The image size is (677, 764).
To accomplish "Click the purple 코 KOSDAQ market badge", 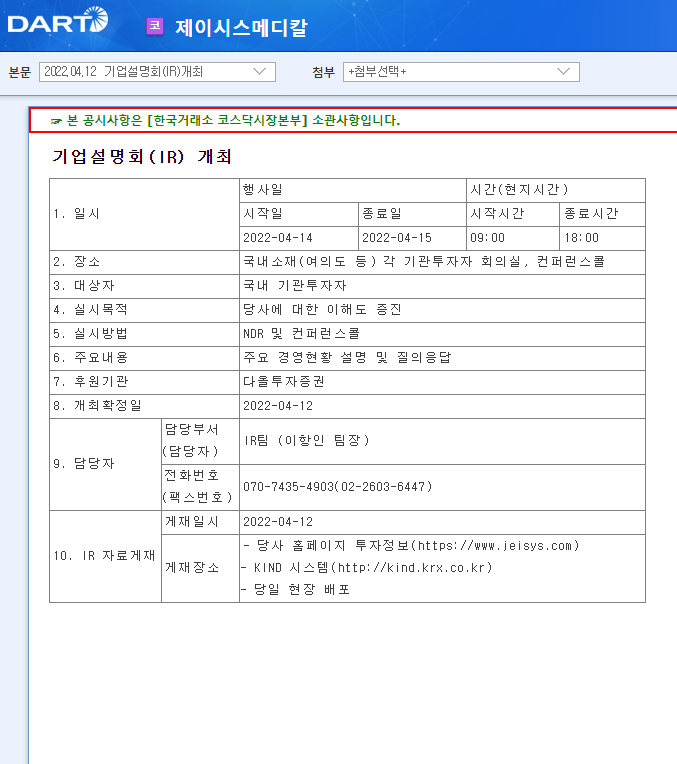I will pos(155,26).
